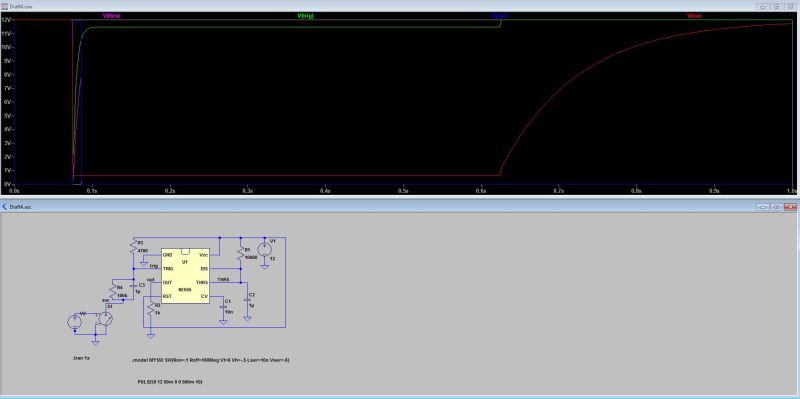Click the V(thrs) trace label in the plot

[111, 16]
